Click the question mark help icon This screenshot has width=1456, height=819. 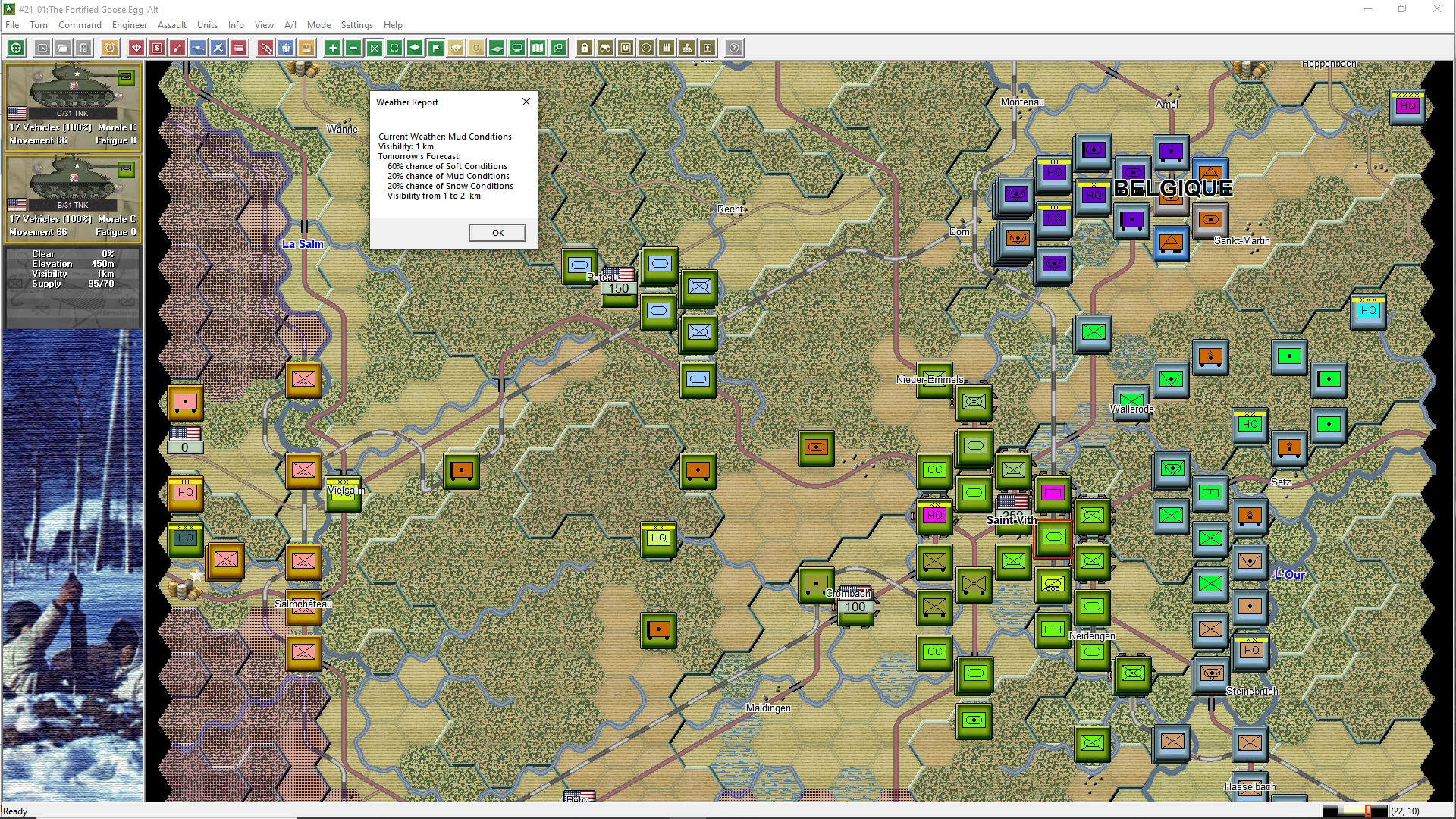click(734, 48)
